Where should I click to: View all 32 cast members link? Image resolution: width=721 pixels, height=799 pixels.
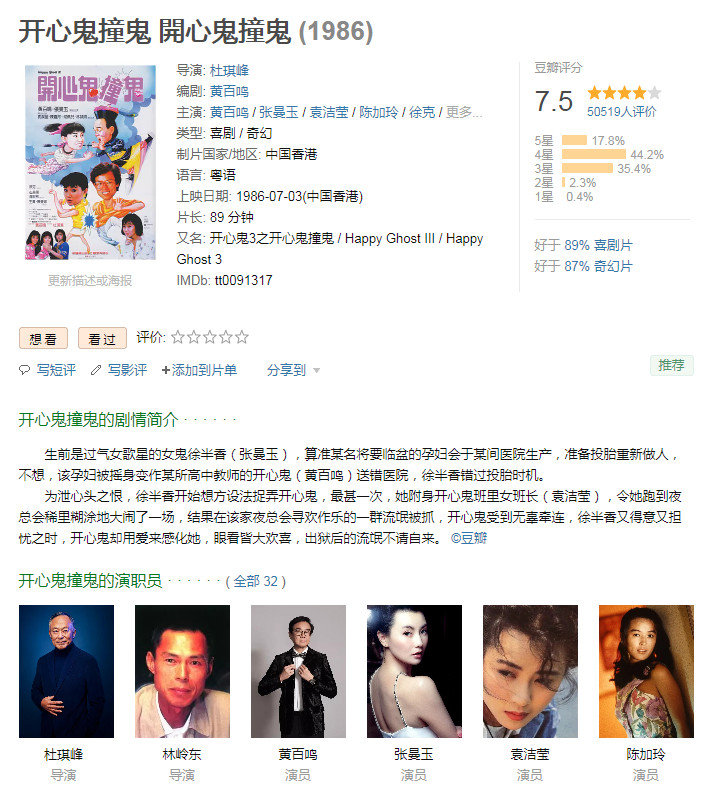[x=255, y=581]
